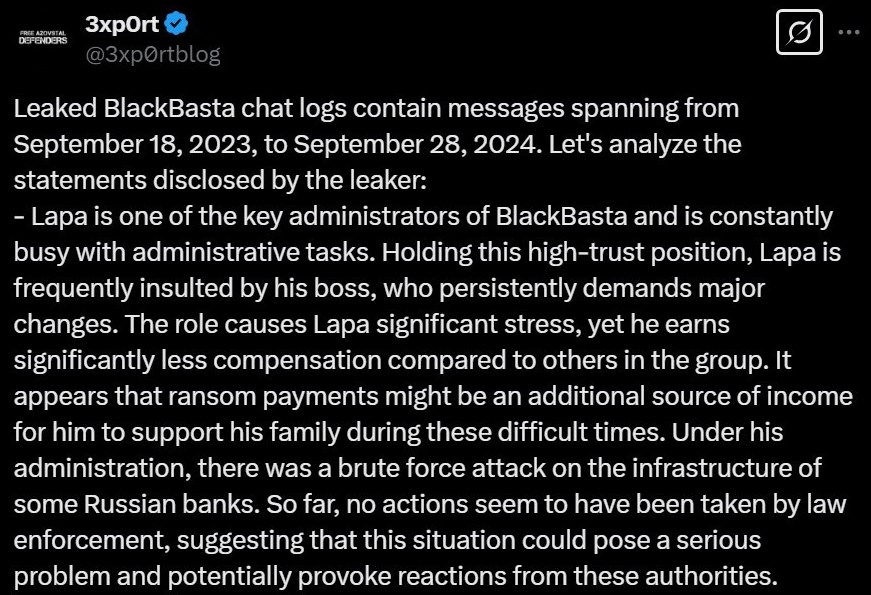Click the blue verified checkmark badge

(177, 24)
